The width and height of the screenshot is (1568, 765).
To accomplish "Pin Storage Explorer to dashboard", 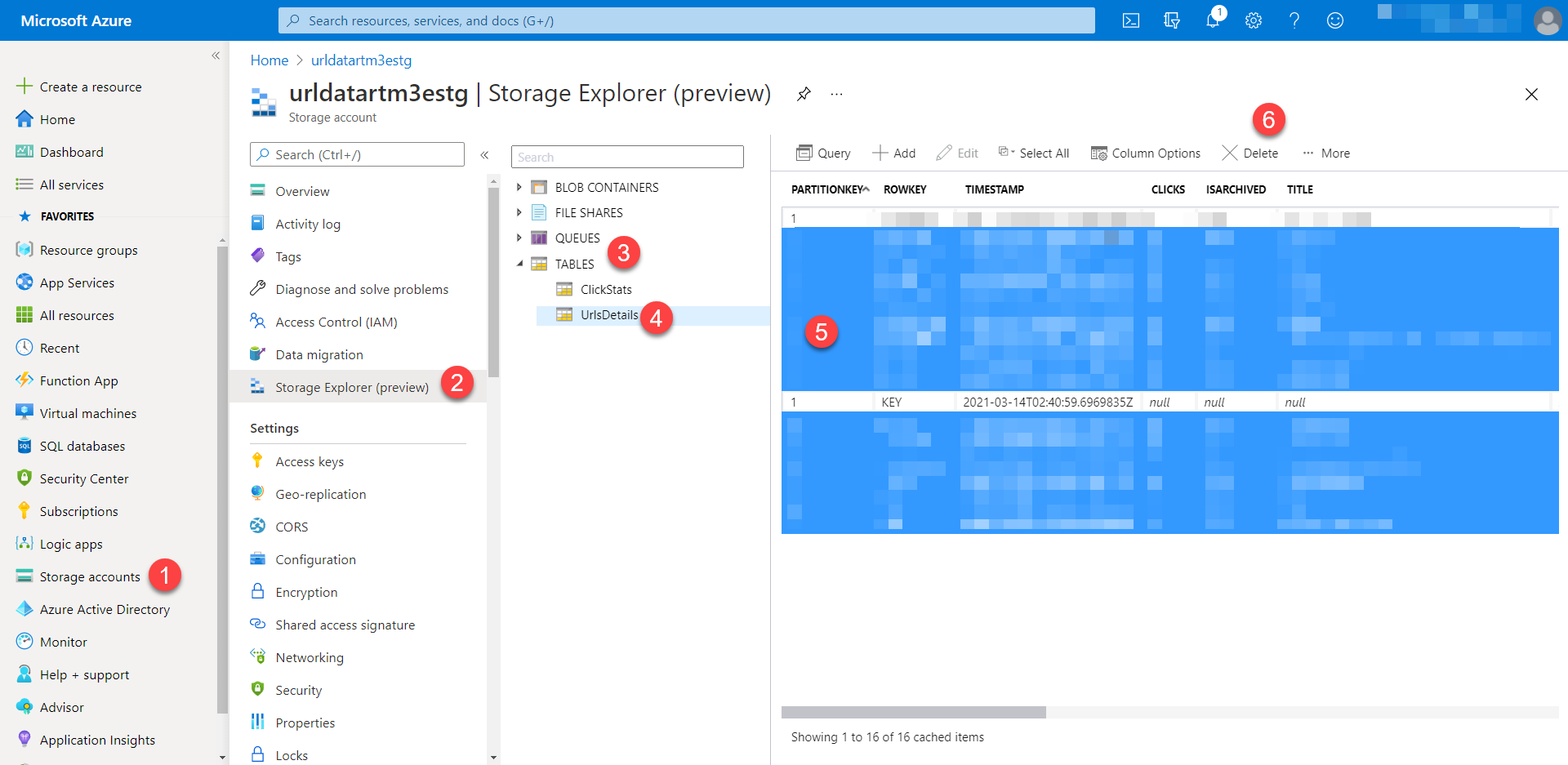I will tap(804, 94).
